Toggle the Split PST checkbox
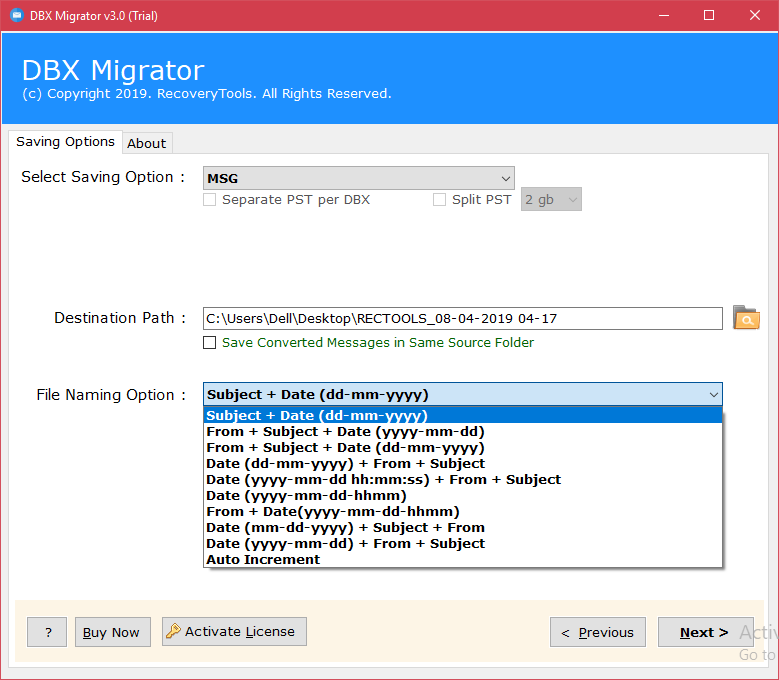 (x=439, y=200)
